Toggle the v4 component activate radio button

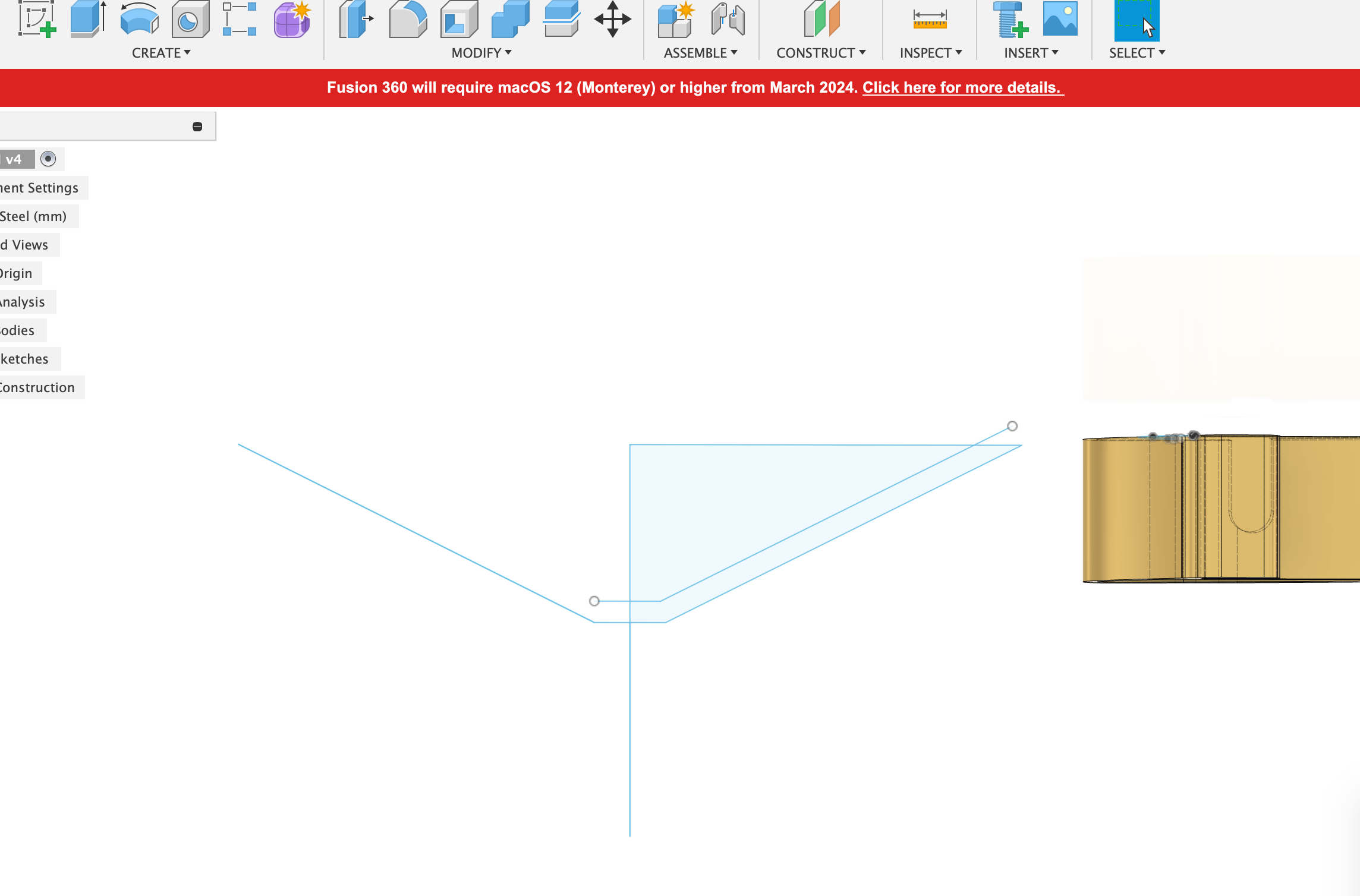coord(48,159)
